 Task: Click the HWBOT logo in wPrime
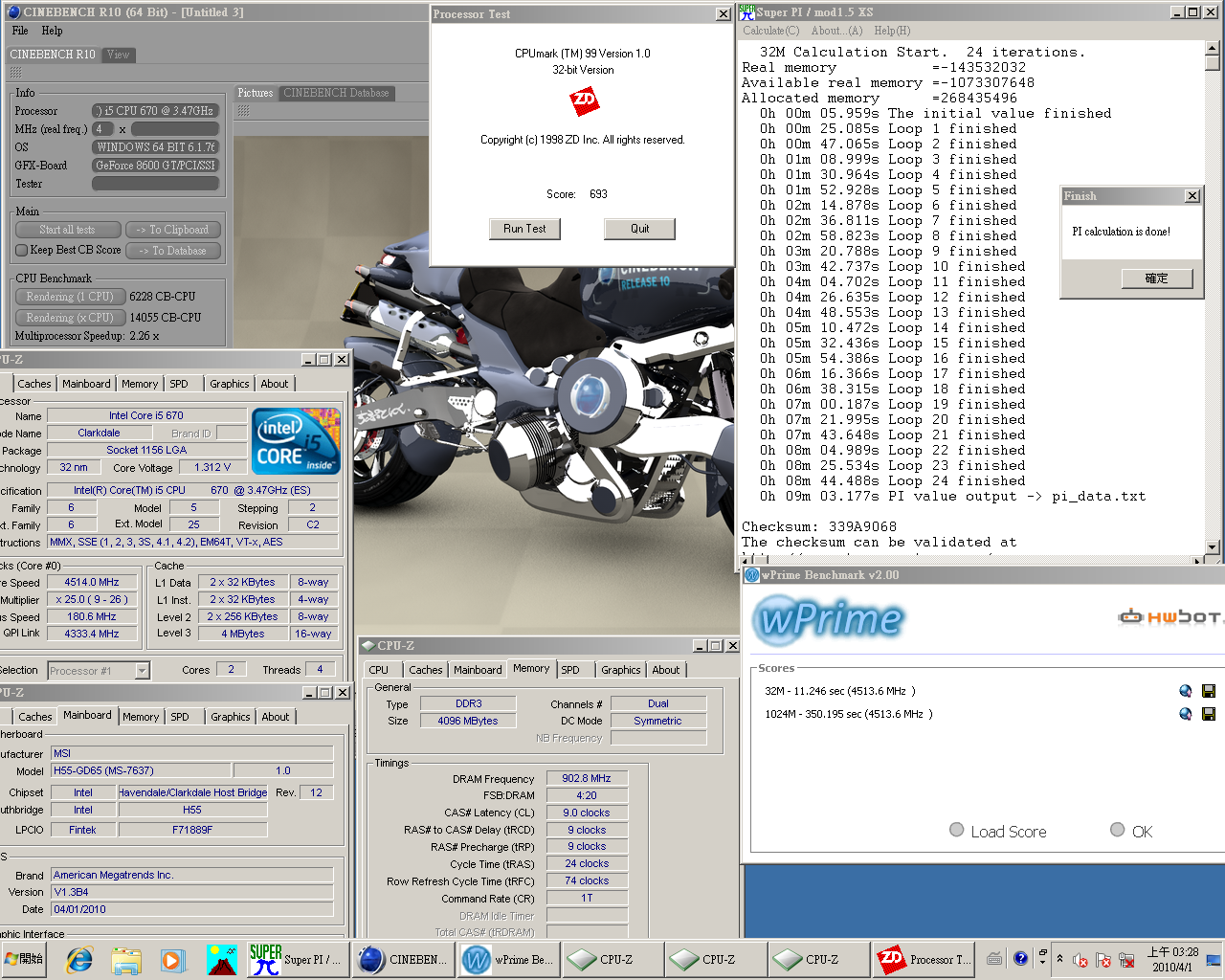pyautogui.click(x=1169, y=616)
